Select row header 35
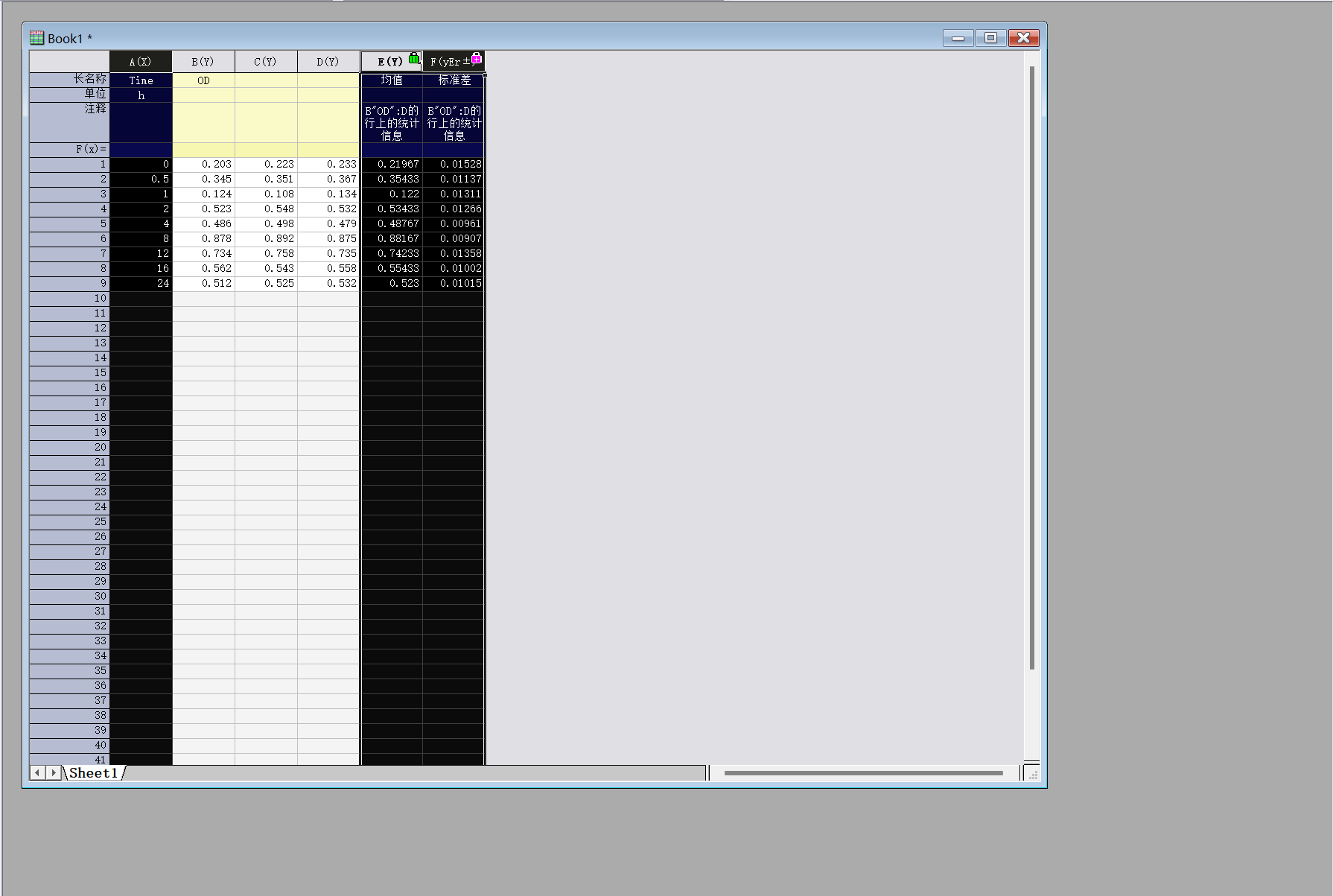Screen dimensions: 1333x896 [70, 671]
